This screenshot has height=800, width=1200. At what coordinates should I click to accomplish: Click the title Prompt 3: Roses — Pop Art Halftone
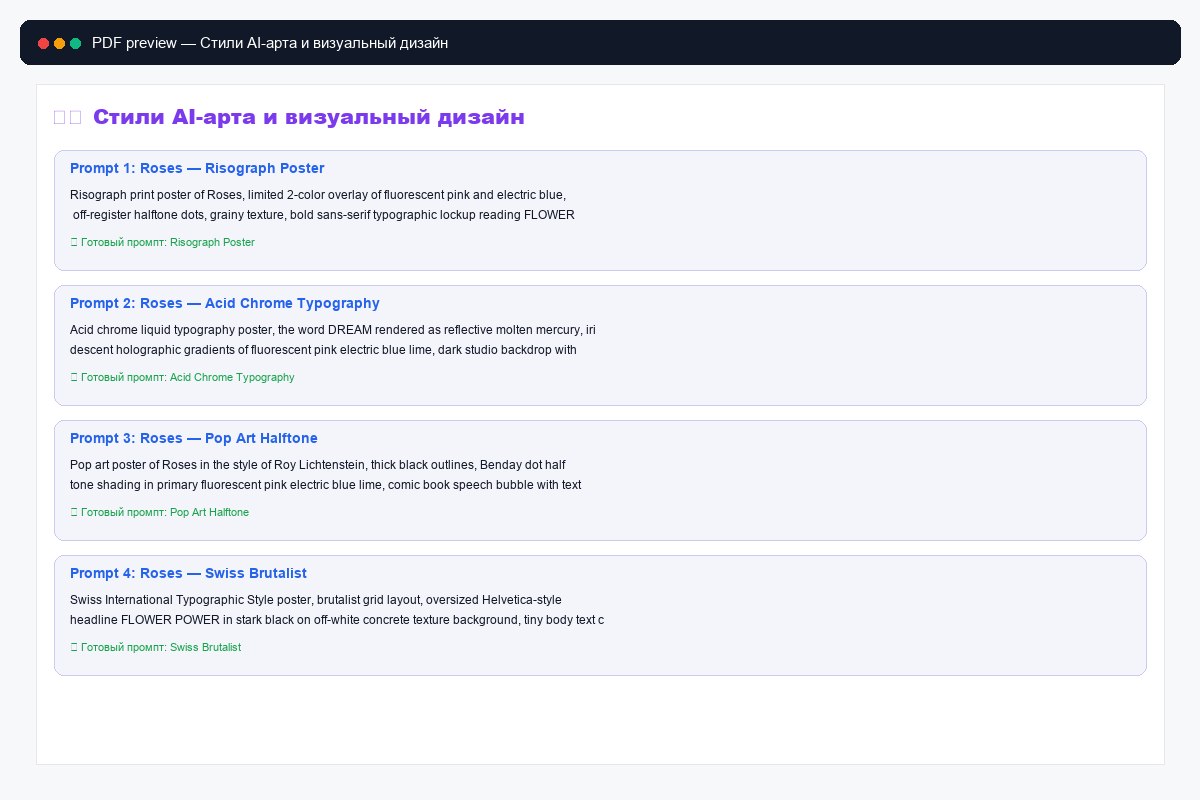coord(194,438)
